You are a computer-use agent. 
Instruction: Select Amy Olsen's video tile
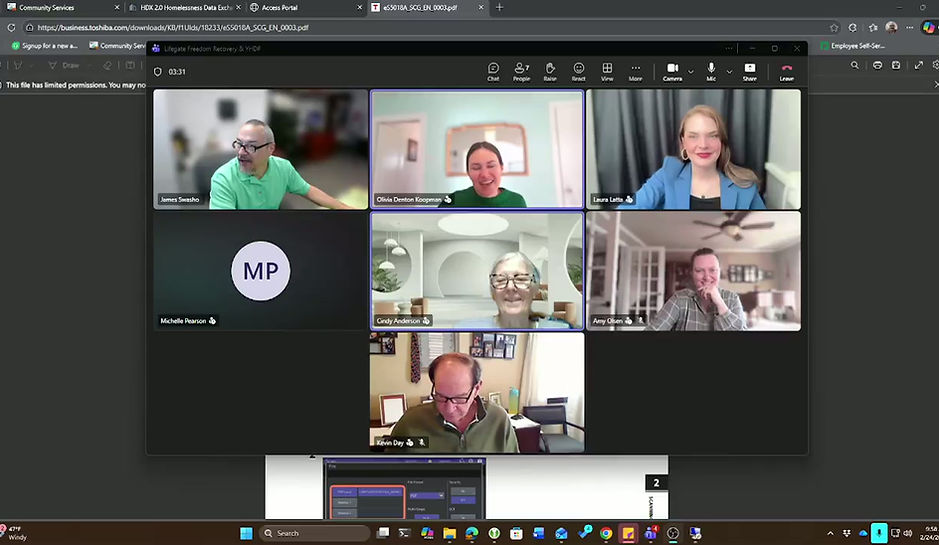tap(693, 271)
